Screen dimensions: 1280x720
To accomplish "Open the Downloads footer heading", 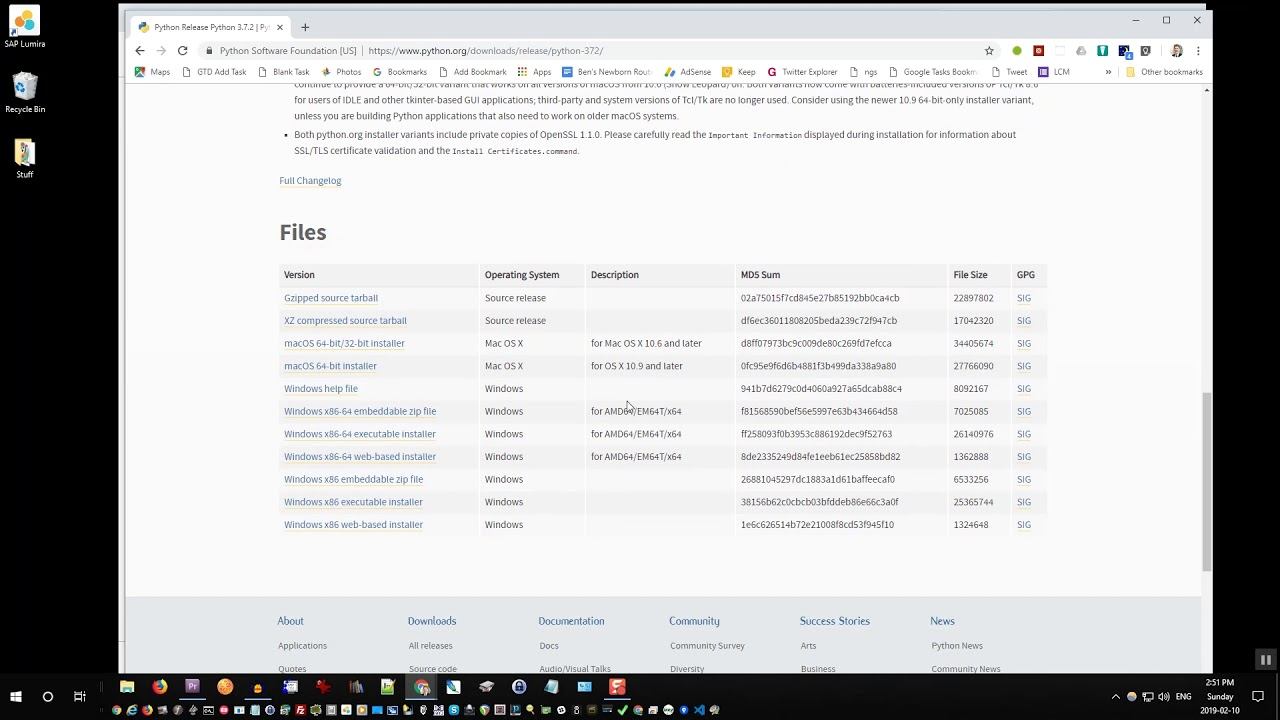I will point(432,621).
